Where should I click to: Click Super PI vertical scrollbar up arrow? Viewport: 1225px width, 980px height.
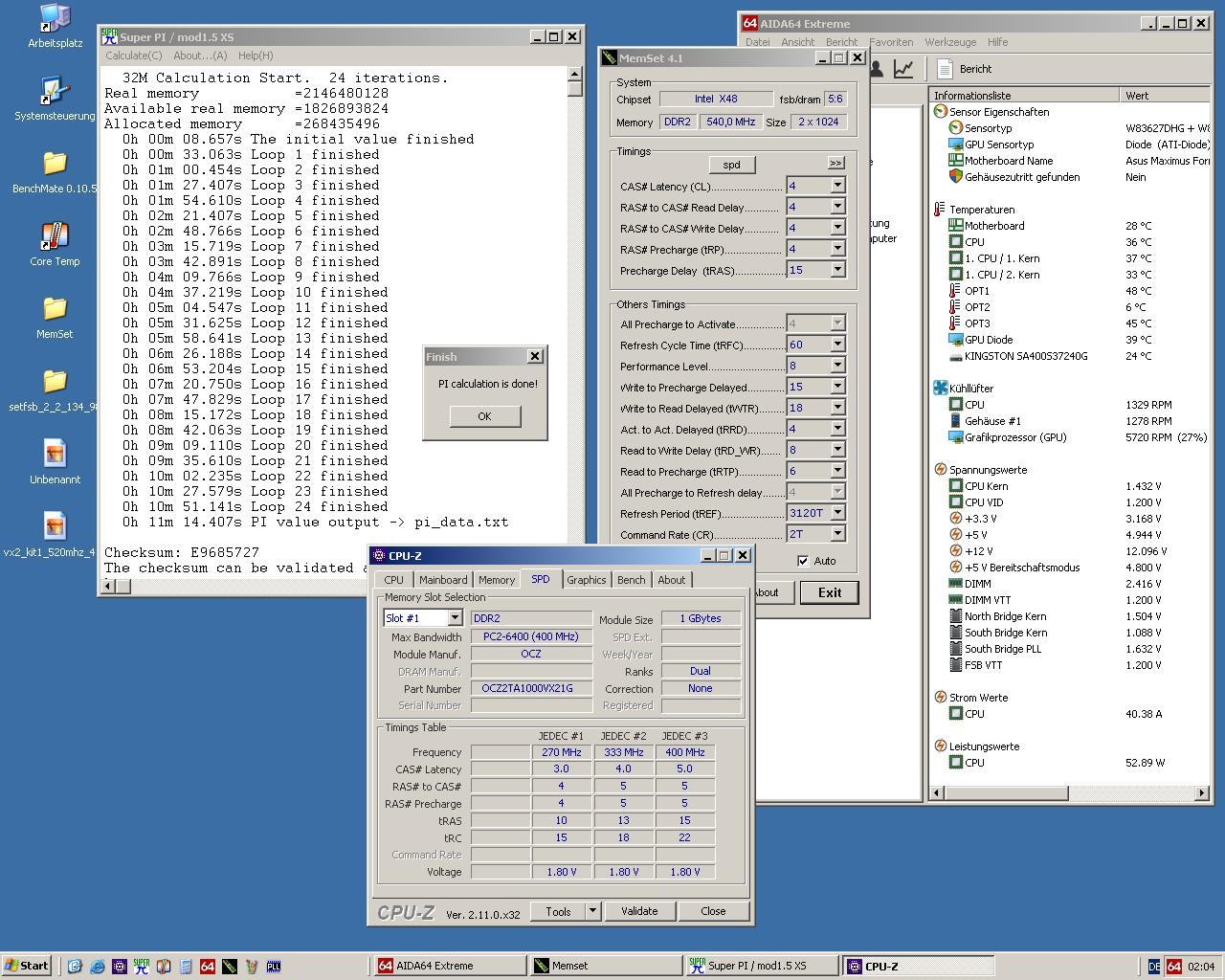[x=574, y=74]
